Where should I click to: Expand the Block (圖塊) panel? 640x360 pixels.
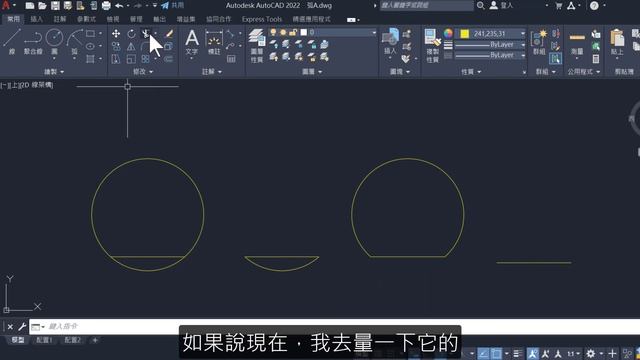point(400,72)
